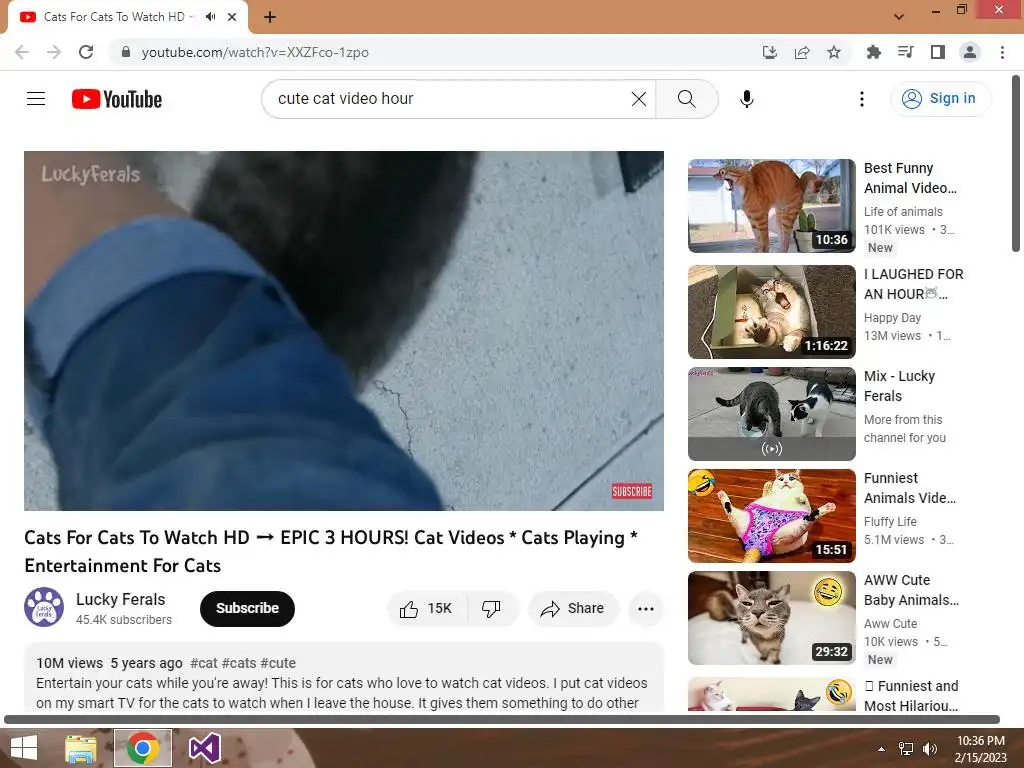Open the AWW Cute Baby Animals thumbnail
1024x768 pixels.
(x=771, y=618)
